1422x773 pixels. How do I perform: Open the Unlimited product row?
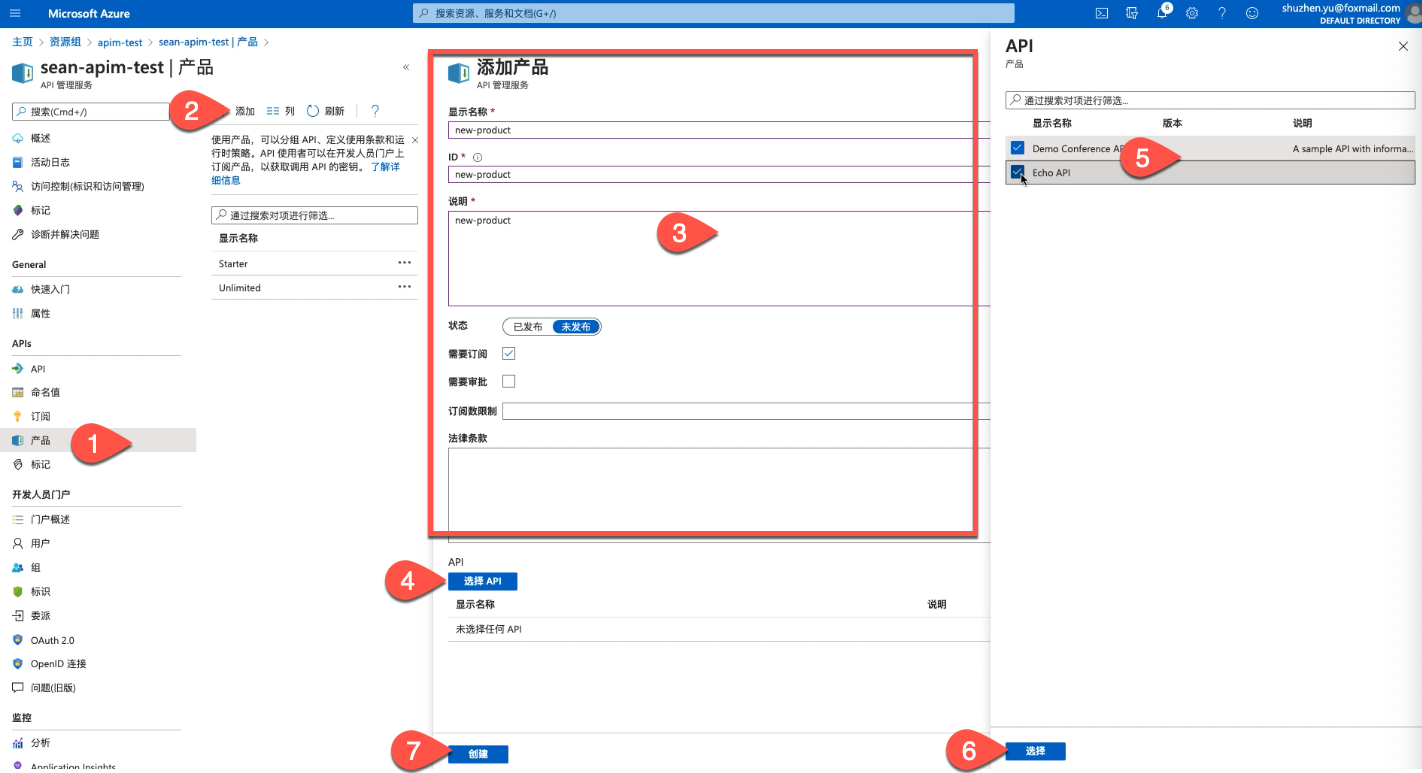pos(314,288)
